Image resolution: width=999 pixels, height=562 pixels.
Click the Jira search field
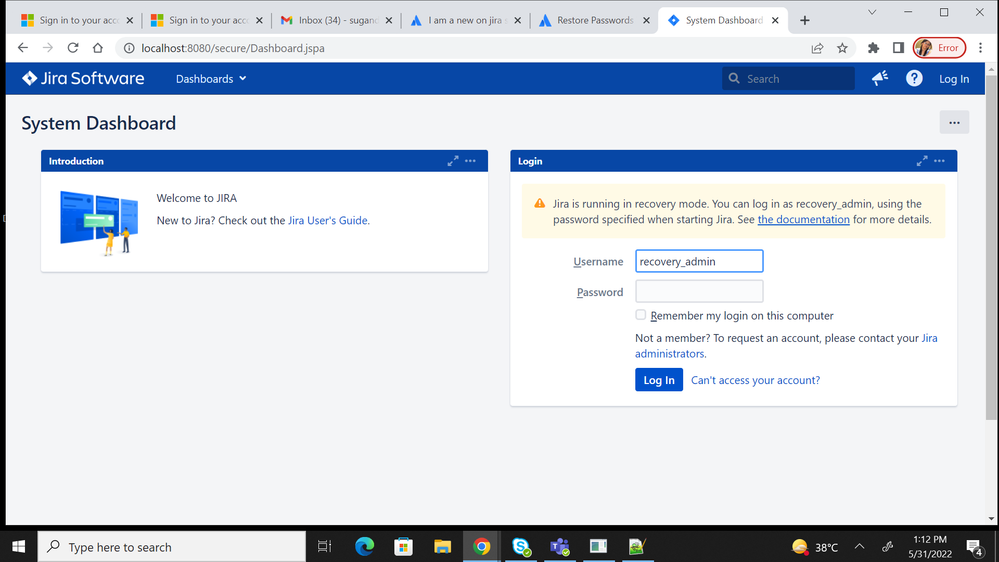click(788, 78)
